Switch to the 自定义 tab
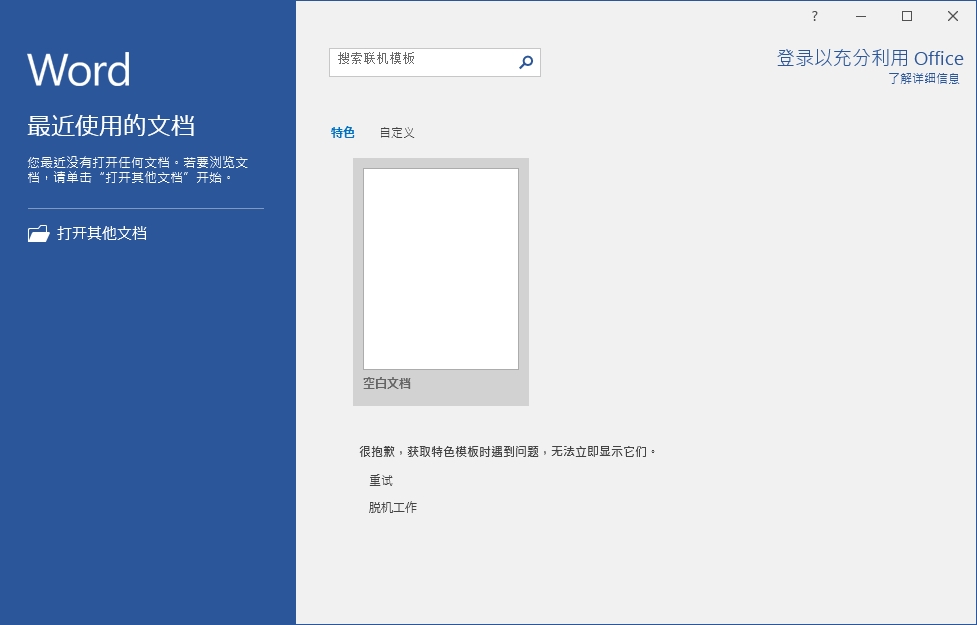This screenshot has width=977, height=625. 397,132
